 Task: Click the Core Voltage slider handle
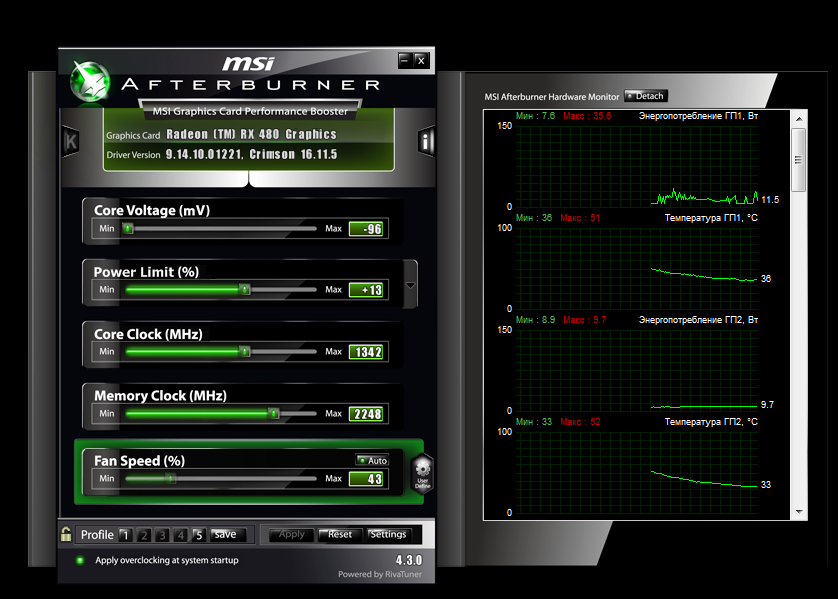pos(128,229)
